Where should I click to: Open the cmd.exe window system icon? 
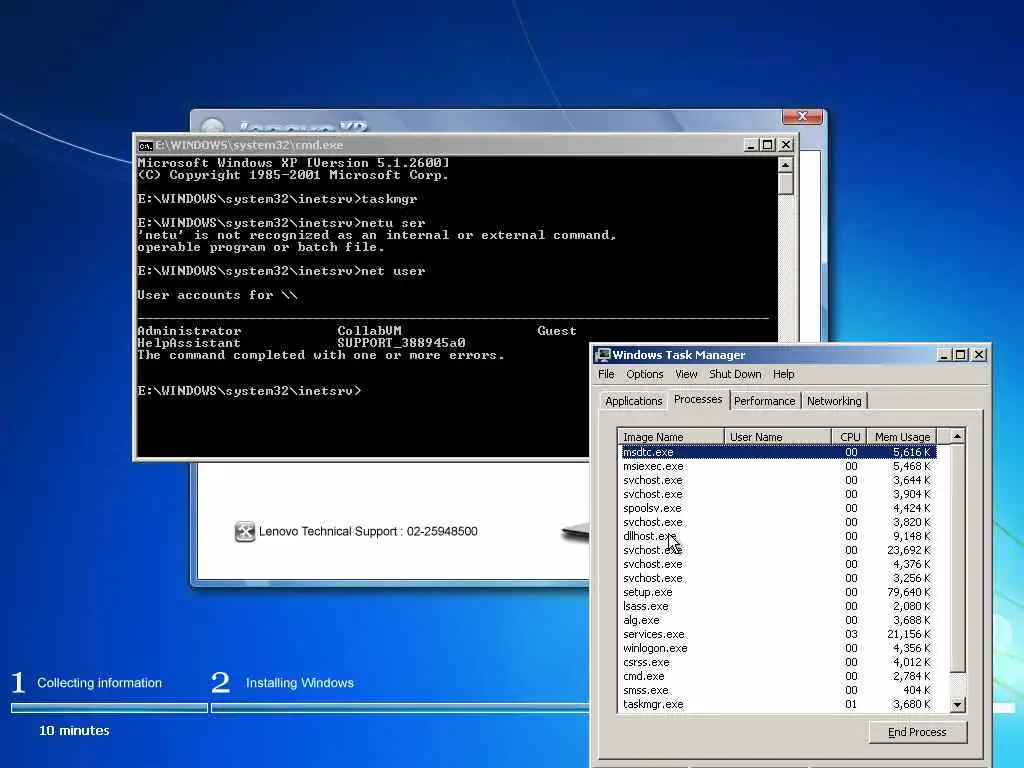point(146,145)
